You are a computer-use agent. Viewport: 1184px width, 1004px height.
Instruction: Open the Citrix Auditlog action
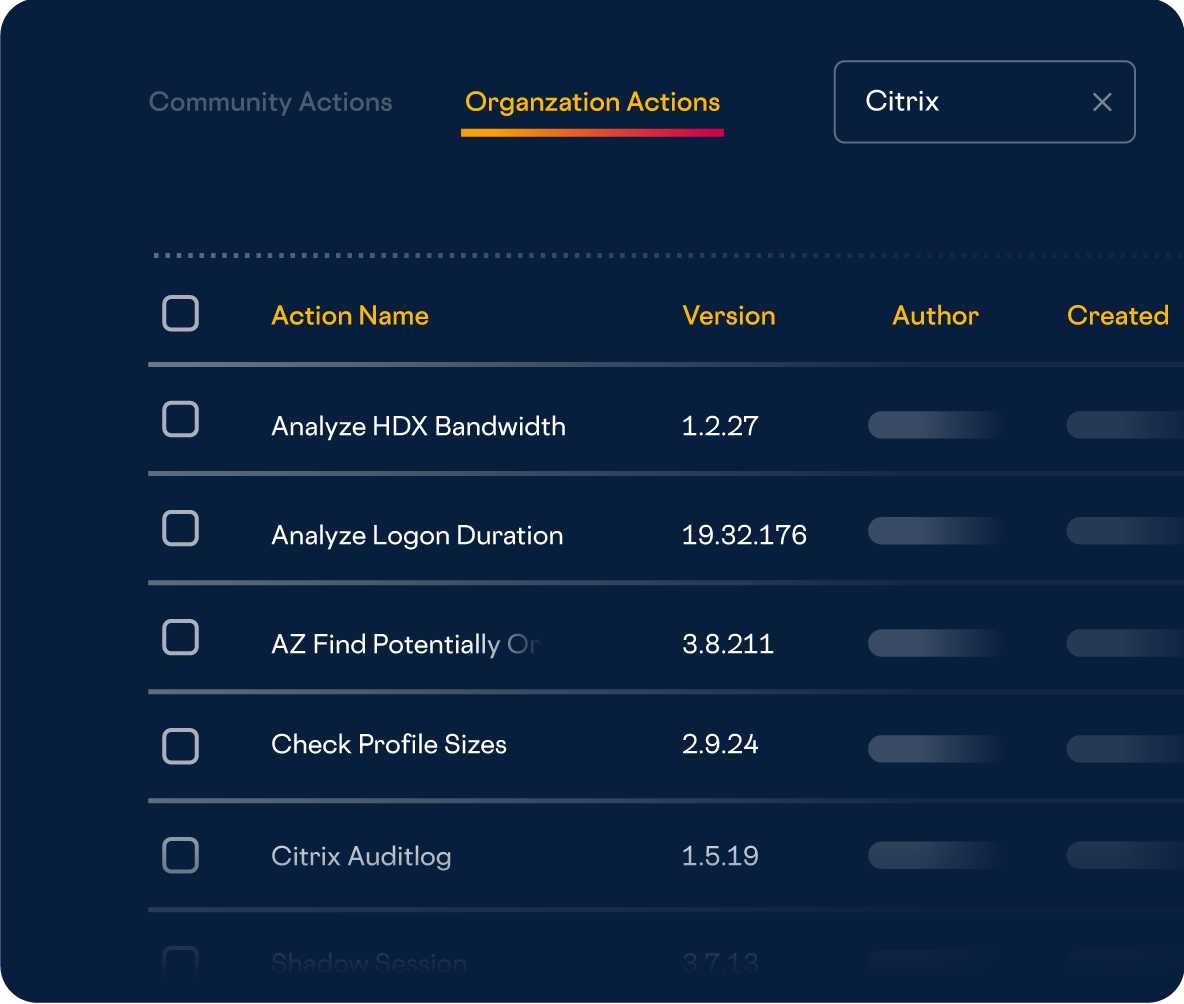(x=361, y=856)
